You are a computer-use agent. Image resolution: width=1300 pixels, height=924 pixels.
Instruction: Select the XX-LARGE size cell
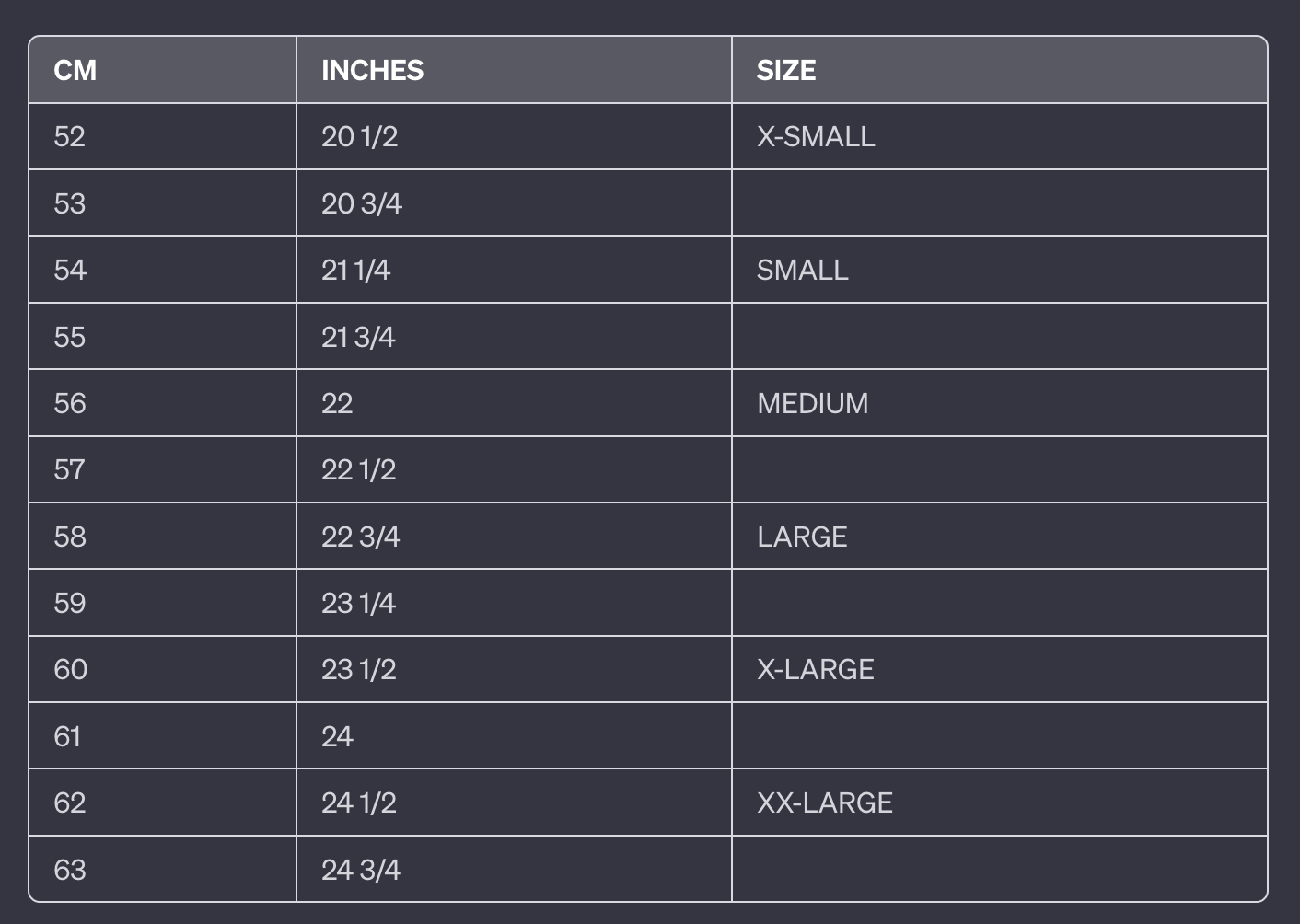click(x=824, y=803)
